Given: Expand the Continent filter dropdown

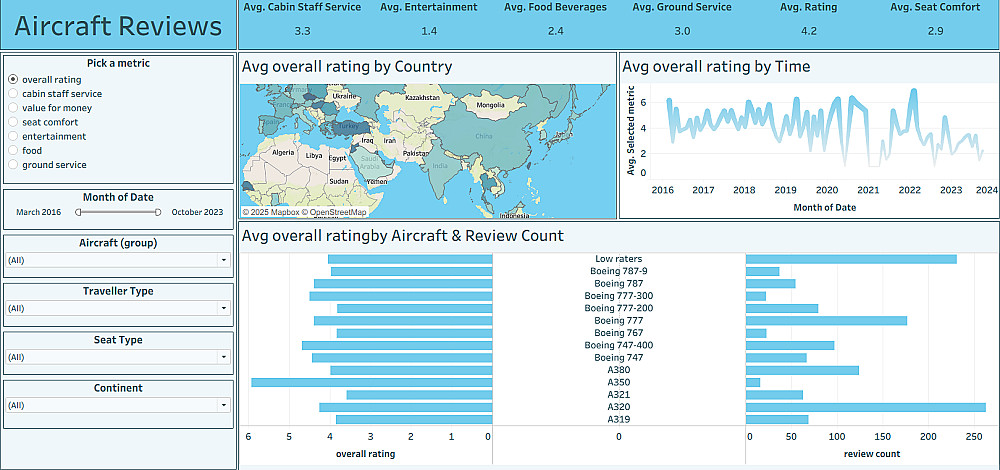Looking at the screenshot, I should pyautogui.click(x=118, y=405).
